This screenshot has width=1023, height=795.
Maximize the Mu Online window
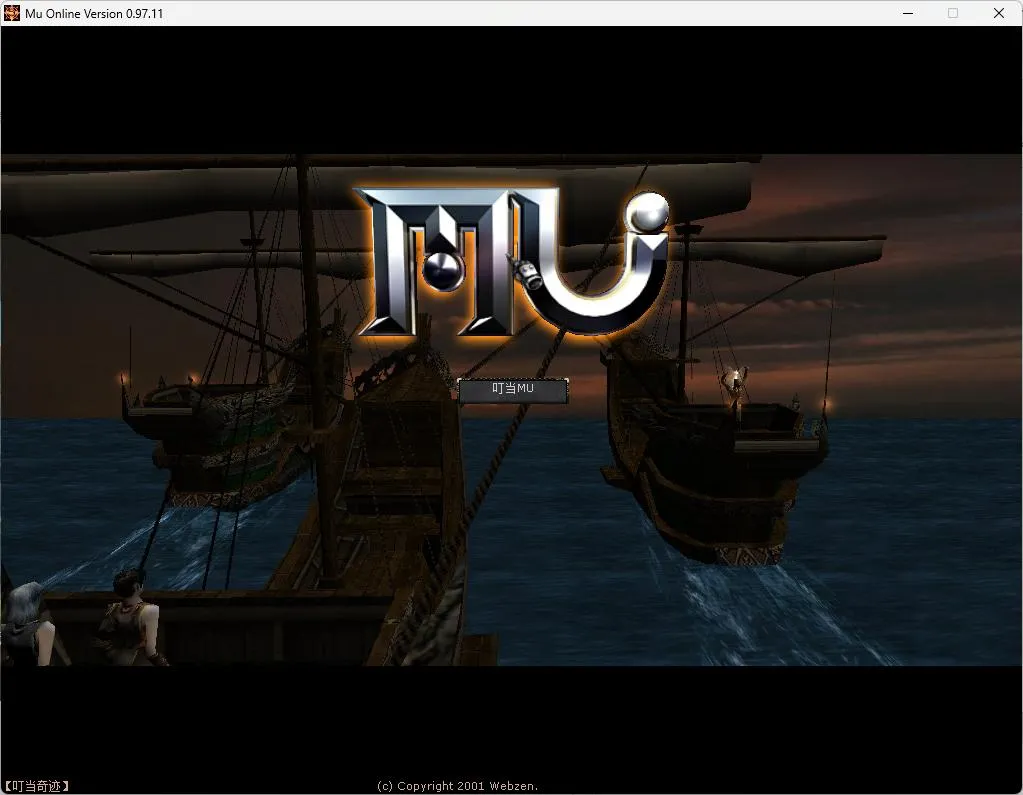pyautogui.click(x=953, y=13)
